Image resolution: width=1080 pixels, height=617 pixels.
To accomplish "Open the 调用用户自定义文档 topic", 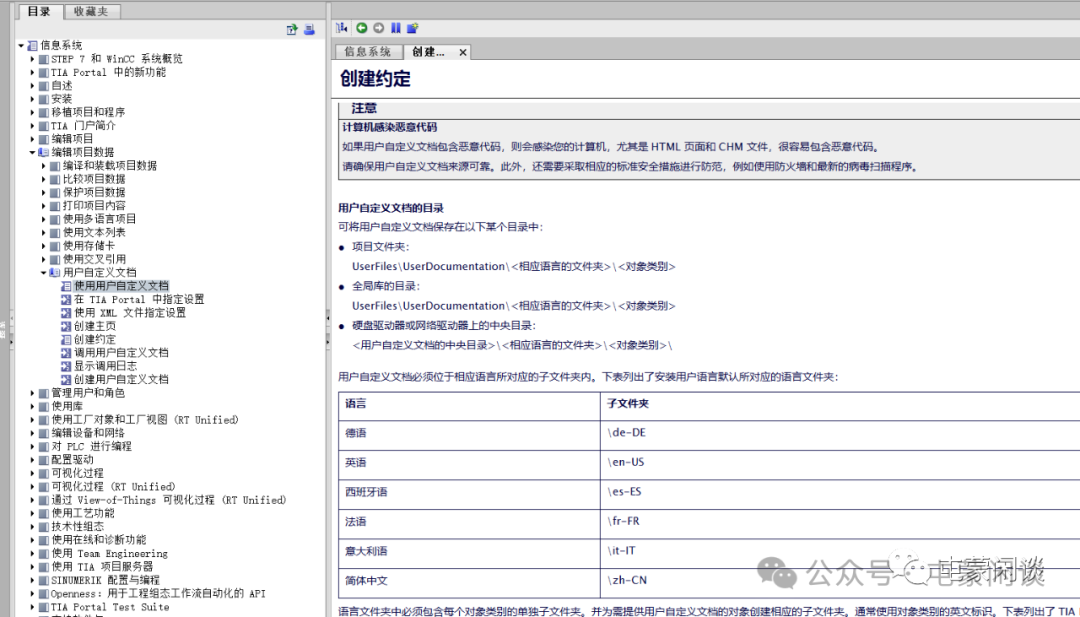I will [121, 353].
